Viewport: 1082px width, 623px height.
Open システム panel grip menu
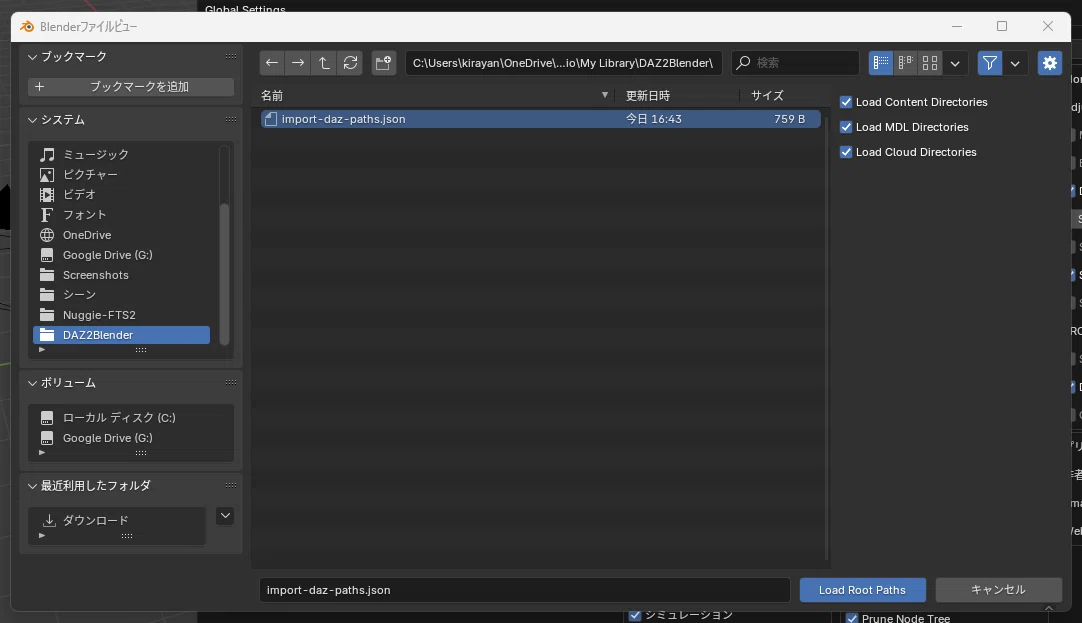(x=230, y=120)
